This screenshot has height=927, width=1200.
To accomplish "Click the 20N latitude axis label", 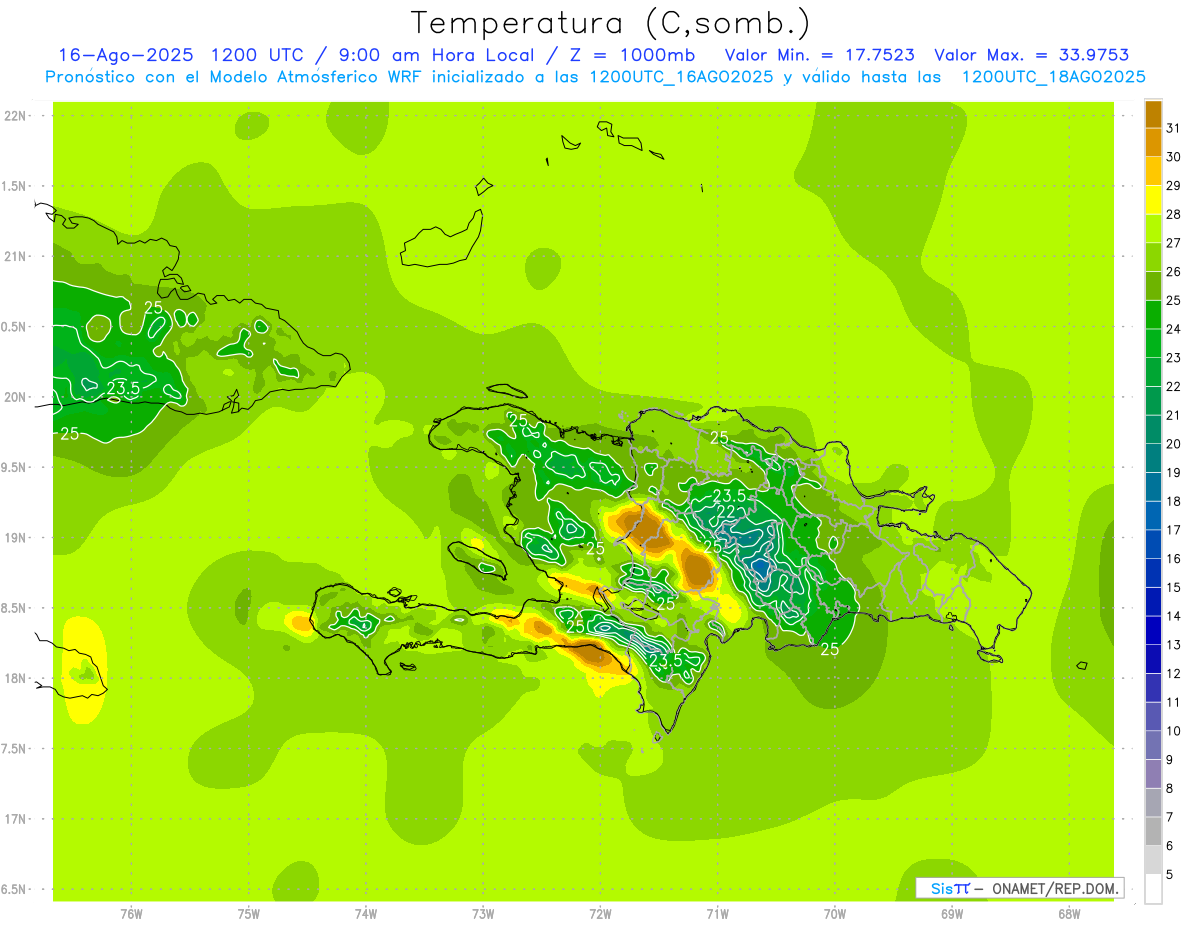I will tap(17, 397).
